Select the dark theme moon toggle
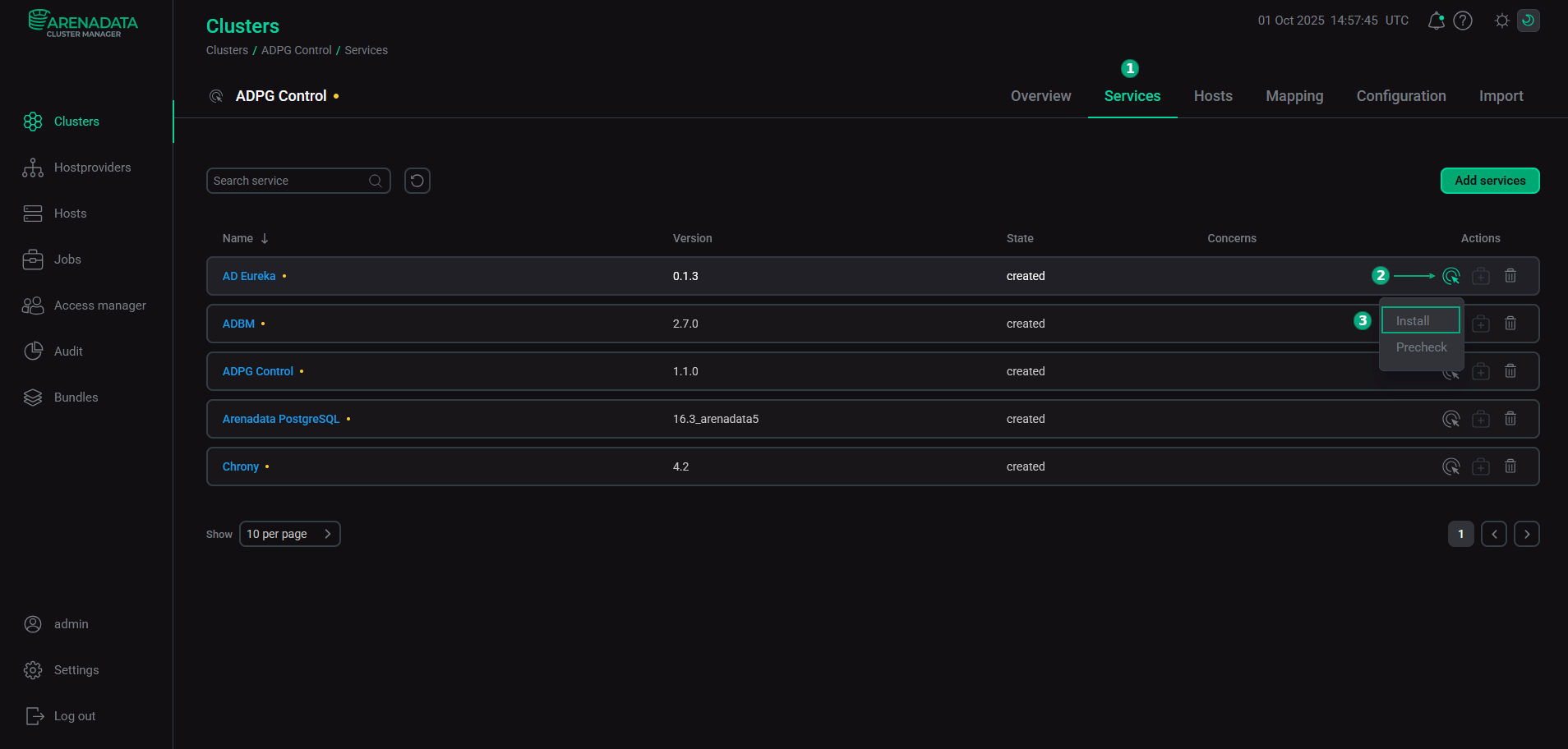The image size is (1568, 749). 1528,21
